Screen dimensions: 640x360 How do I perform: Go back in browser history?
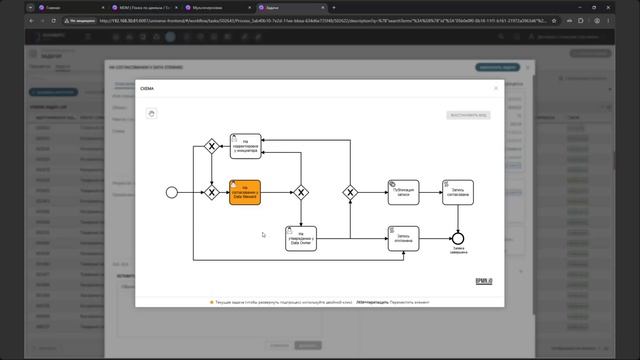(31, 20)
